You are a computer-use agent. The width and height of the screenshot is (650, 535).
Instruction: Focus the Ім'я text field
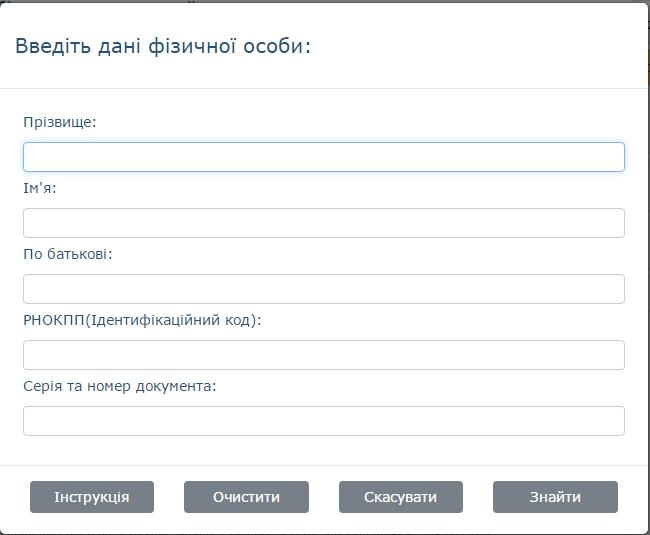pyautogui.click(x=323, y=223)
